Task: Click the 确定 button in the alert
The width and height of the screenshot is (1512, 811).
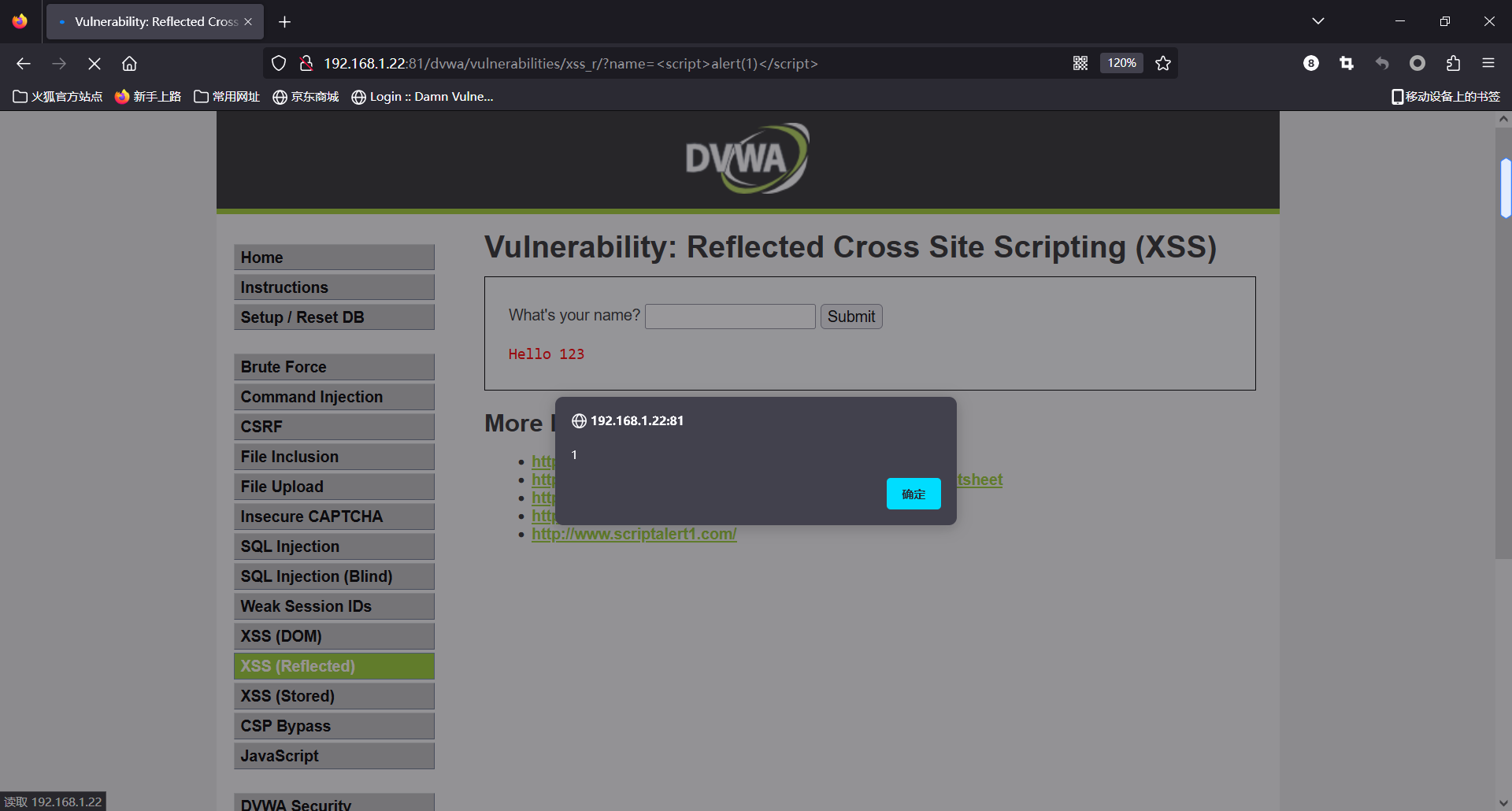Action: (x=913, y=494)
